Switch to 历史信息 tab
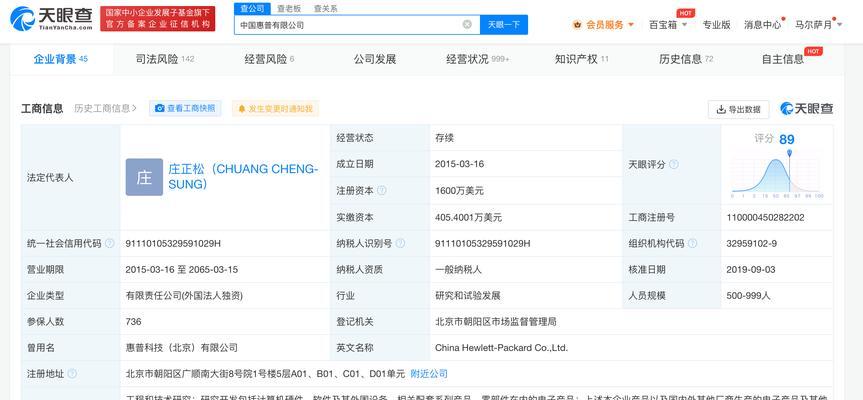The height and width of the screenshot is (400, 863). click(x=686, y=59)
